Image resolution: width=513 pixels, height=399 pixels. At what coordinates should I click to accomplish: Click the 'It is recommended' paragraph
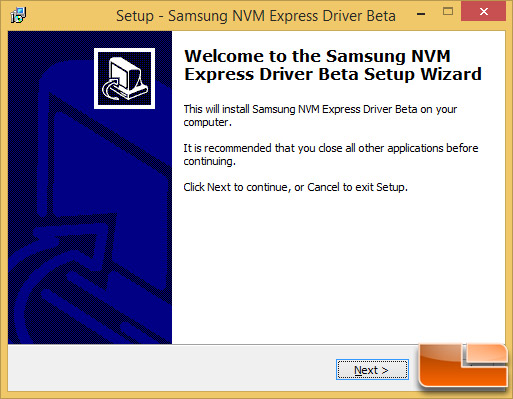[331, 154]
